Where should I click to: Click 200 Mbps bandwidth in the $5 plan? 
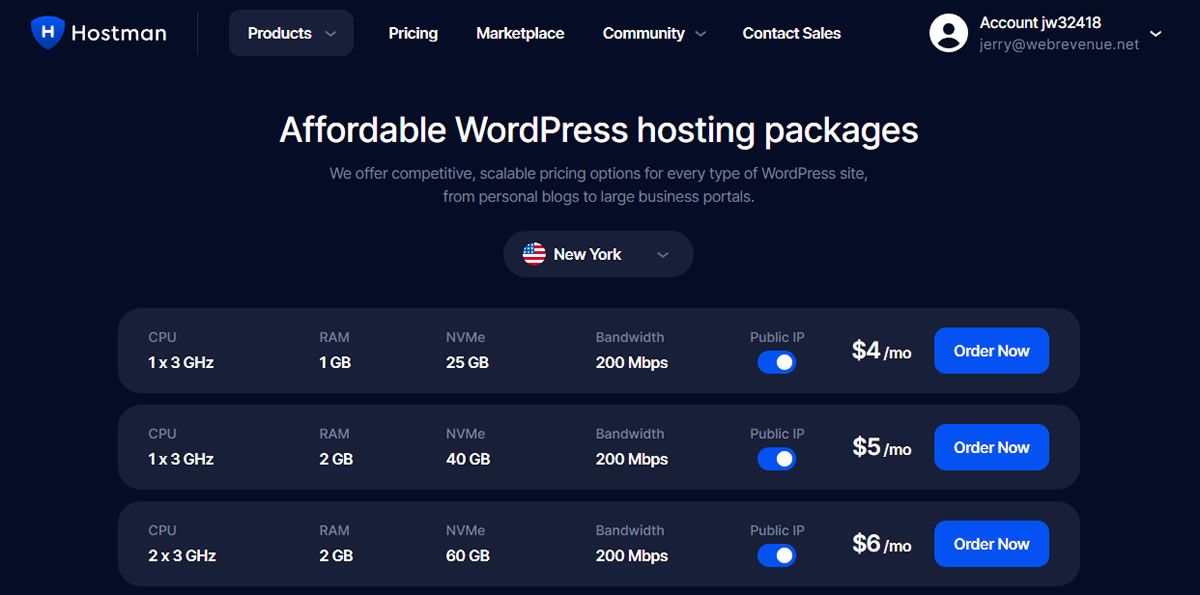pos(632,459)
